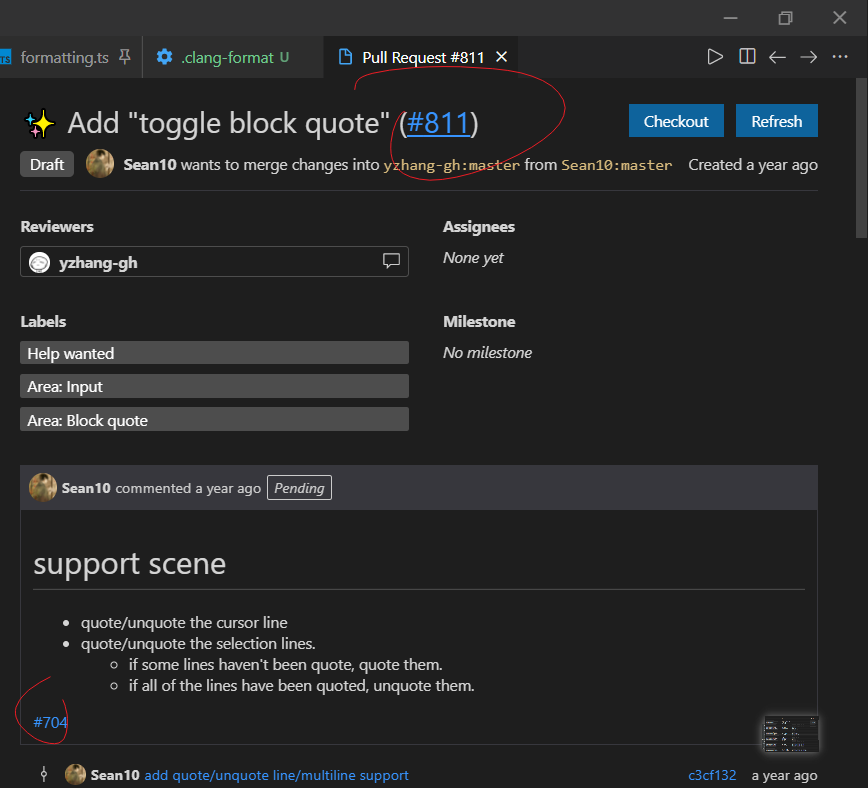Screen dimensions: 868x788
Task: Click yzhang-gh reviewer avatar
Action: click(39, 262)
